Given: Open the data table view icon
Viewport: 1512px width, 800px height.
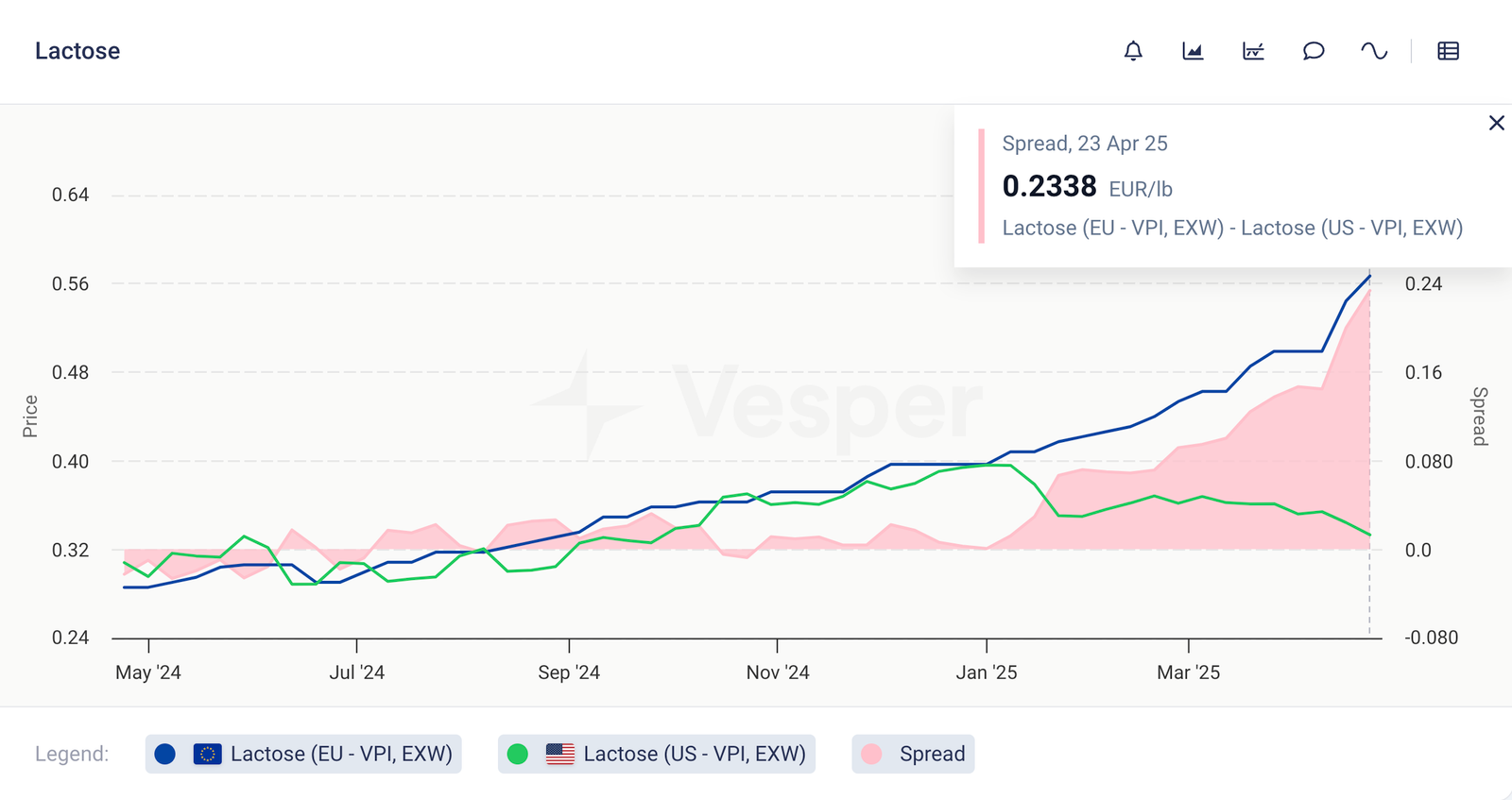Looking at the screenshot, I should [x=1448, y=51].
